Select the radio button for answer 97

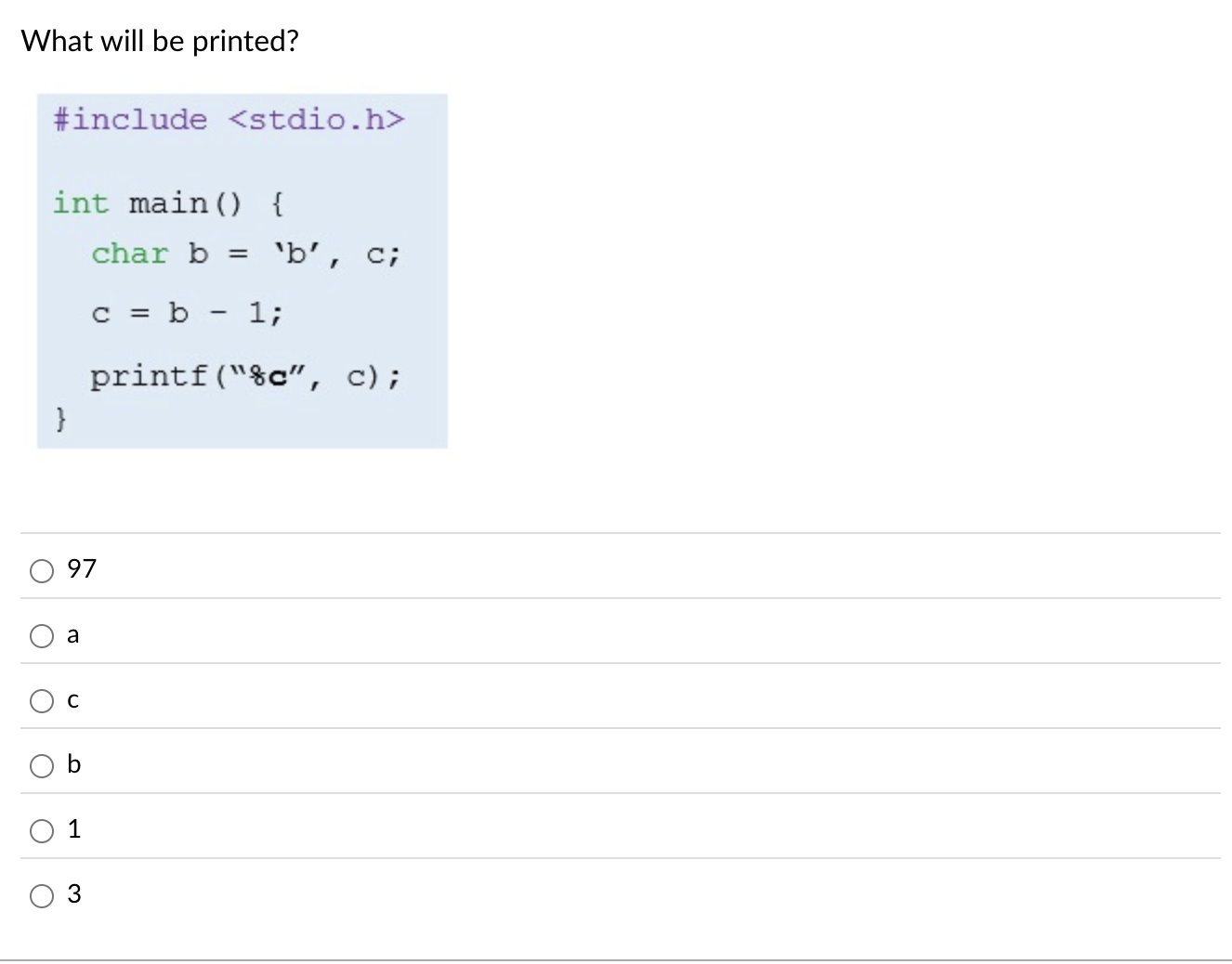point(41,570)
